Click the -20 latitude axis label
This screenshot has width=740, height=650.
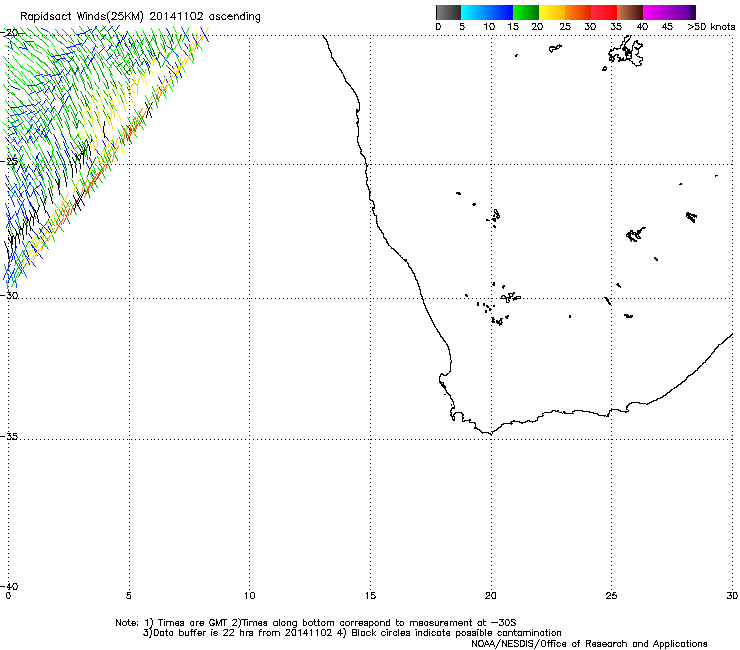10,33
